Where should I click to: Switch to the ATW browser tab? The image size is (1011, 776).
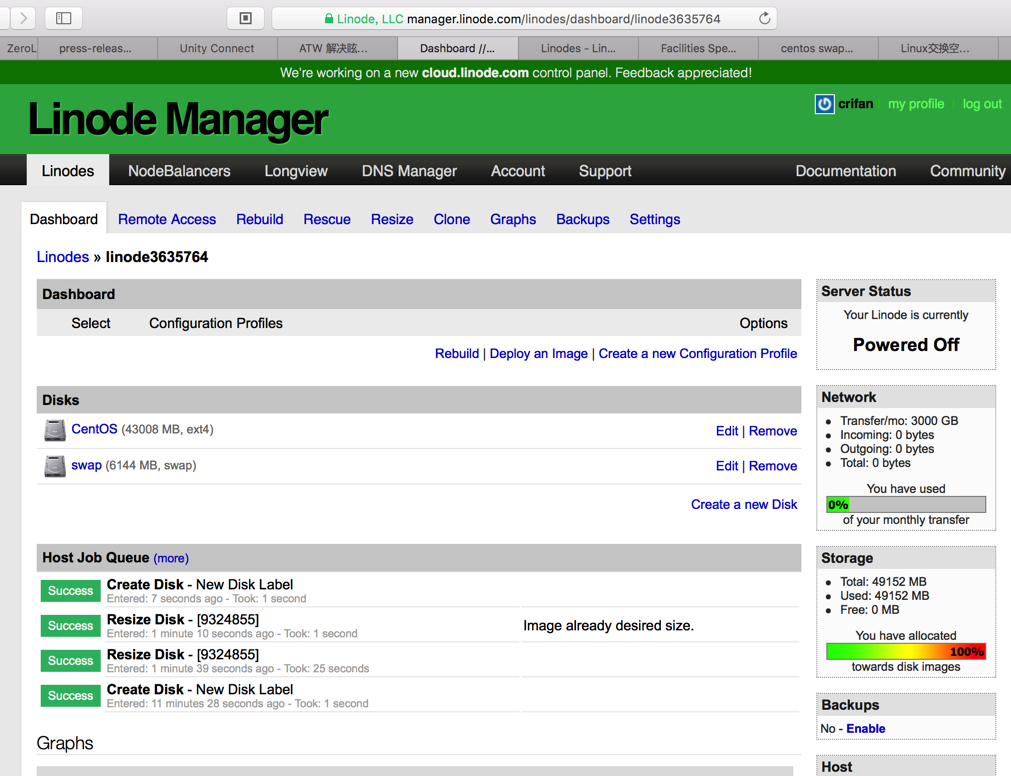click(x=337, y=48)
